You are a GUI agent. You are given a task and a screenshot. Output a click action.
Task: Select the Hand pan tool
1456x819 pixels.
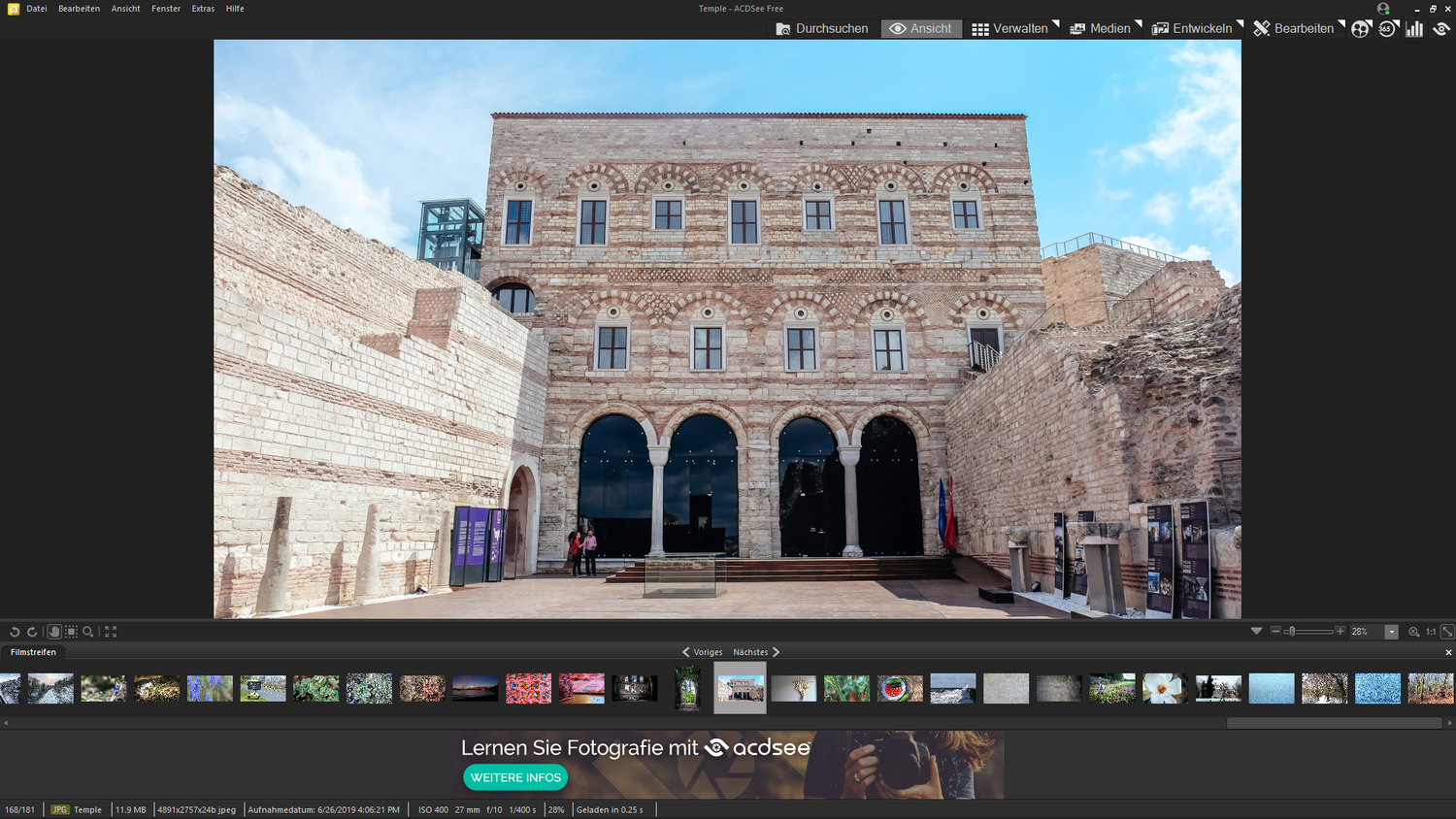pos(54,631)
